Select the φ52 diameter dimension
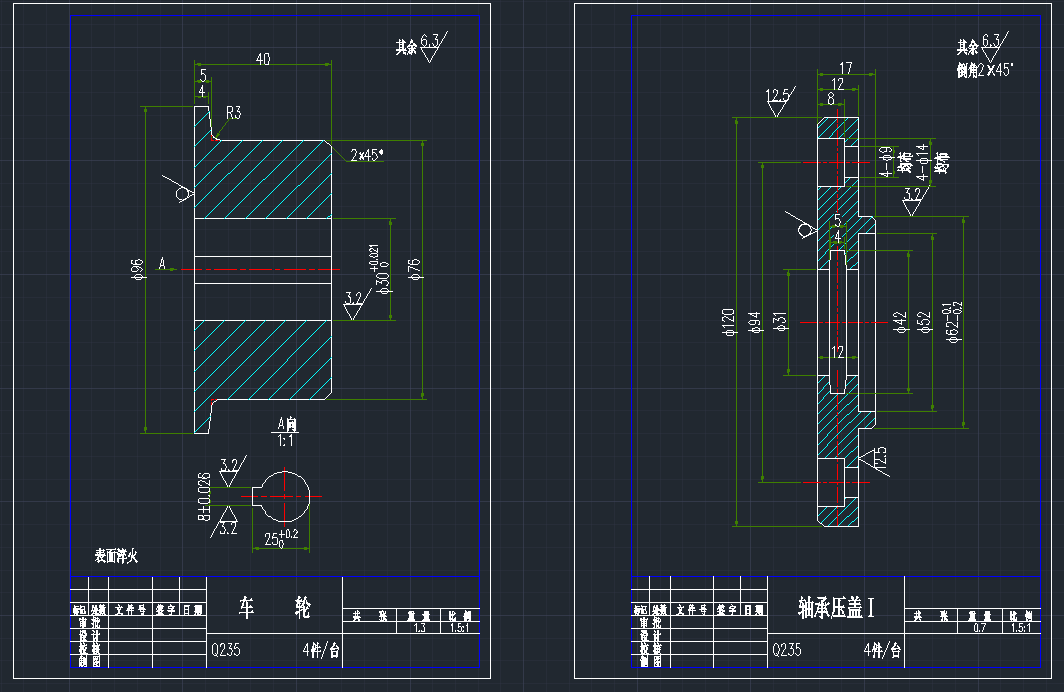This screenshot has height=692, width=1064. point(924,322)
